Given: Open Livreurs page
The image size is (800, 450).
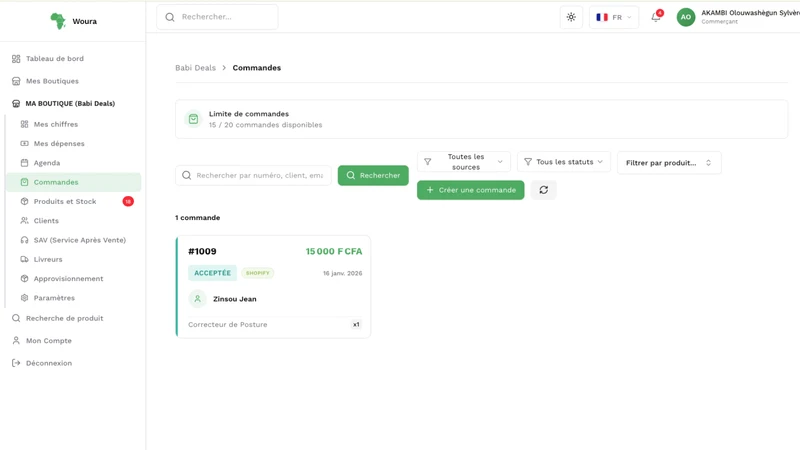Looking at the screenshot, I should coord(48,260).
